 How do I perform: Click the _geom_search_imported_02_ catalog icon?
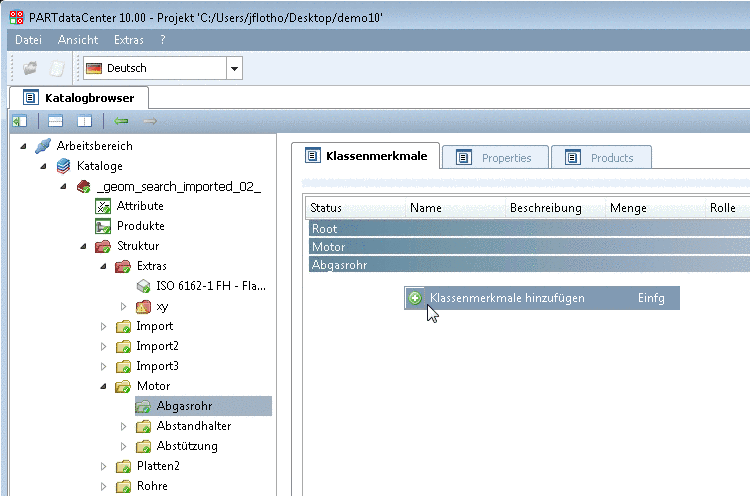[83, 186]
